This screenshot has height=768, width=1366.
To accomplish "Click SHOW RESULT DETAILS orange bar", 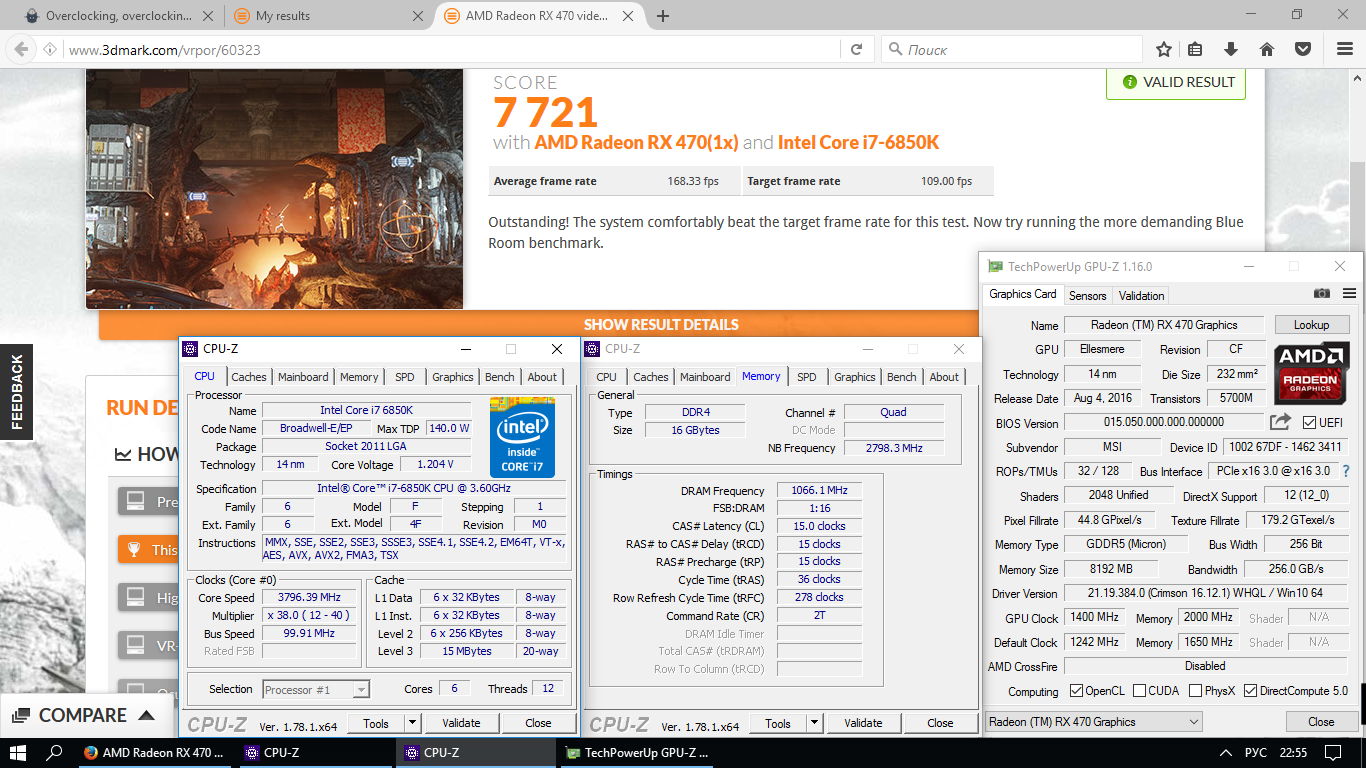I will pos(661,324).
